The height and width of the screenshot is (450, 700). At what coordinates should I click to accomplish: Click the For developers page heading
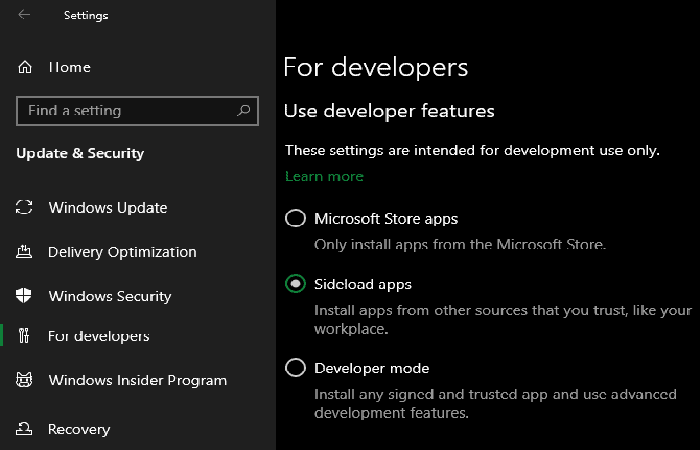375,67
